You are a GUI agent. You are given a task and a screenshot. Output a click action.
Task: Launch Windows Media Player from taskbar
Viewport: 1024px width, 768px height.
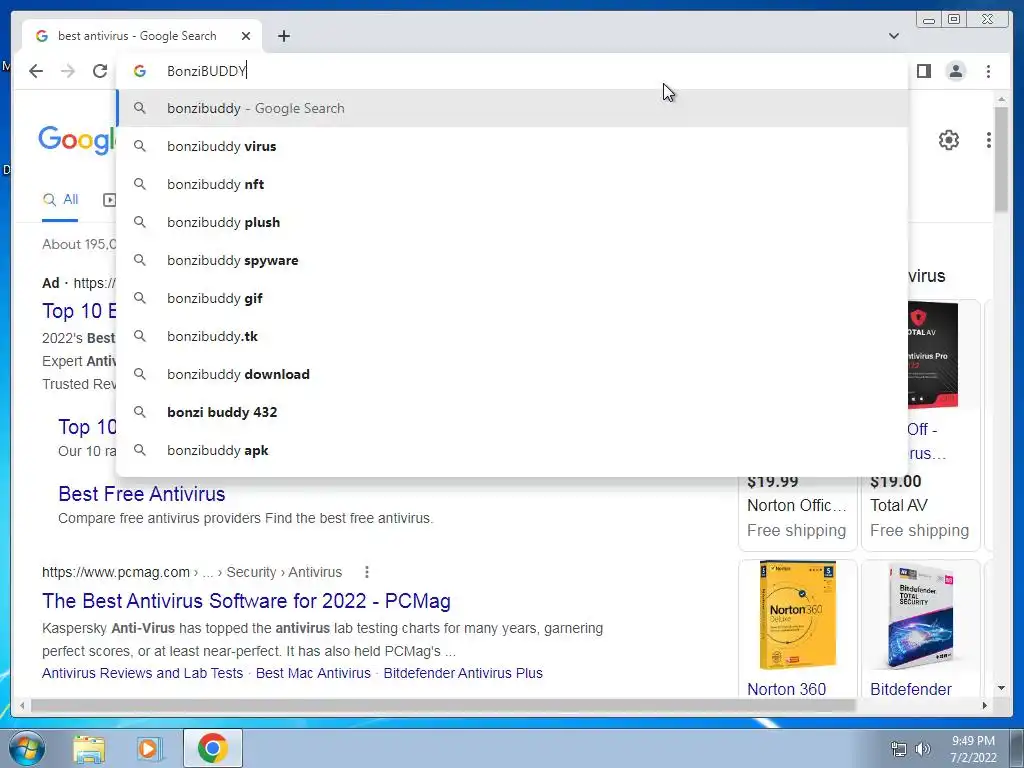[148, 748]
